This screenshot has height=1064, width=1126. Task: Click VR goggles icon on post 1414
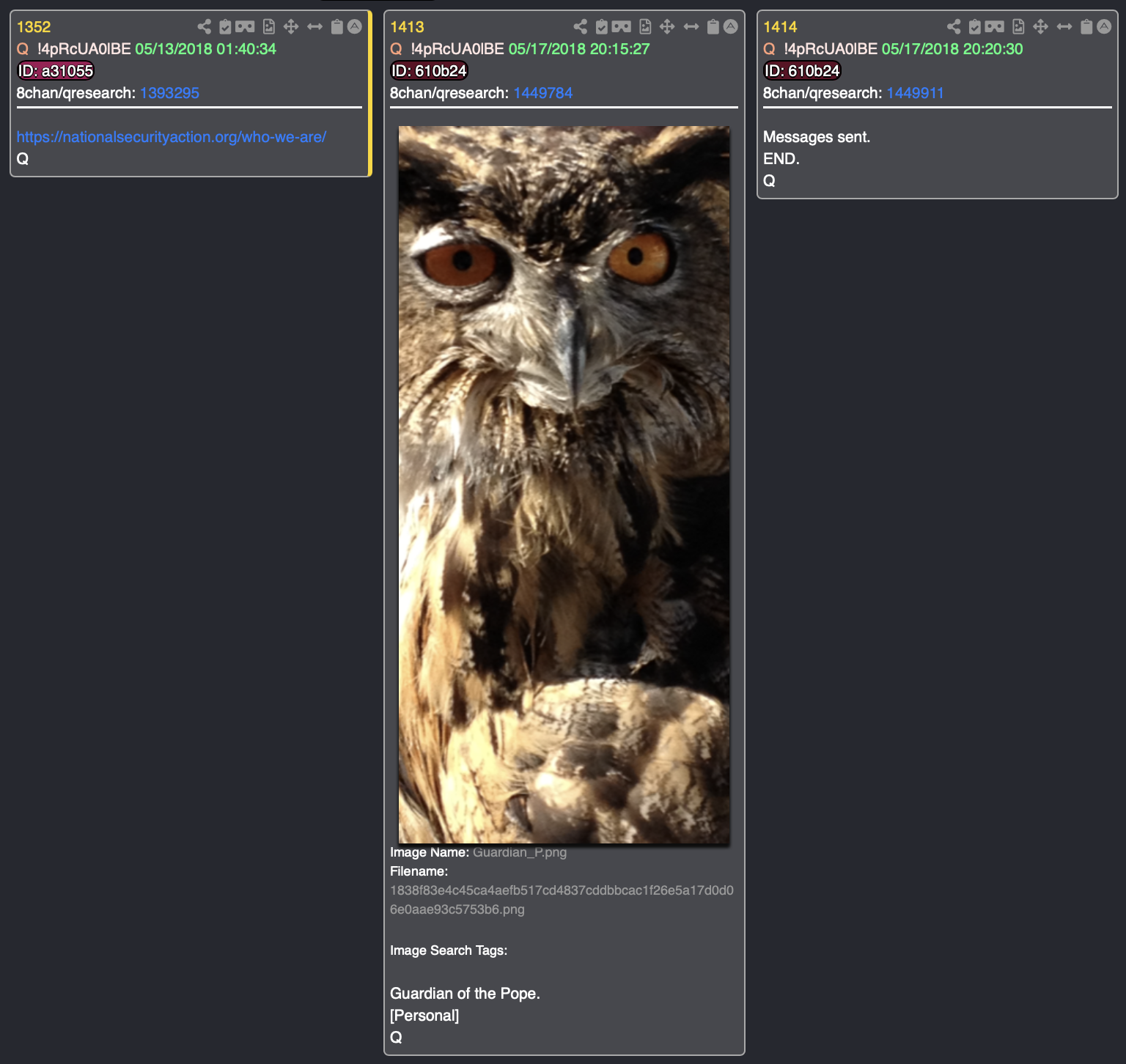pos(994,27)
